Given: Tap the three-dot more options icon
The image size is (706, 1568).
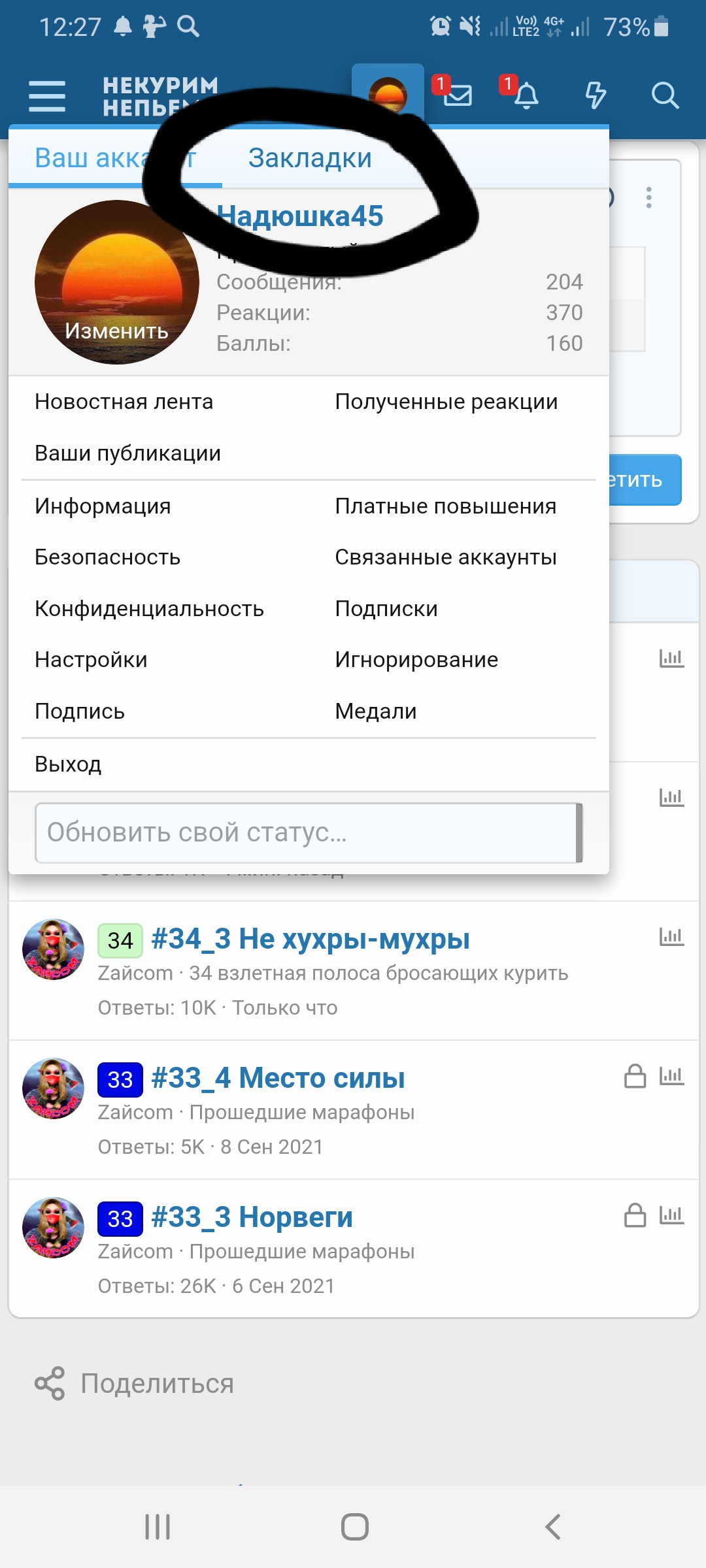Looking at the screenshot, I should pos(648,197).
